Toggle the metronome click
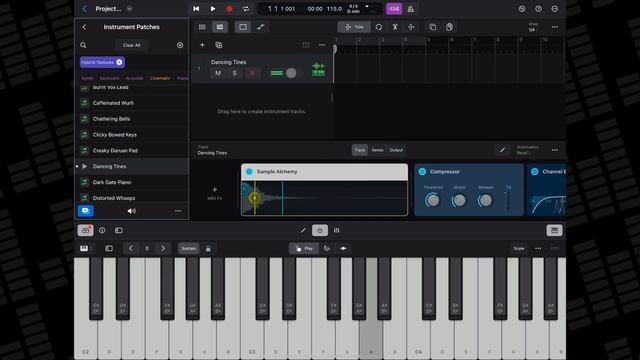The image size is (640, 360). click(x=411, y=9)
